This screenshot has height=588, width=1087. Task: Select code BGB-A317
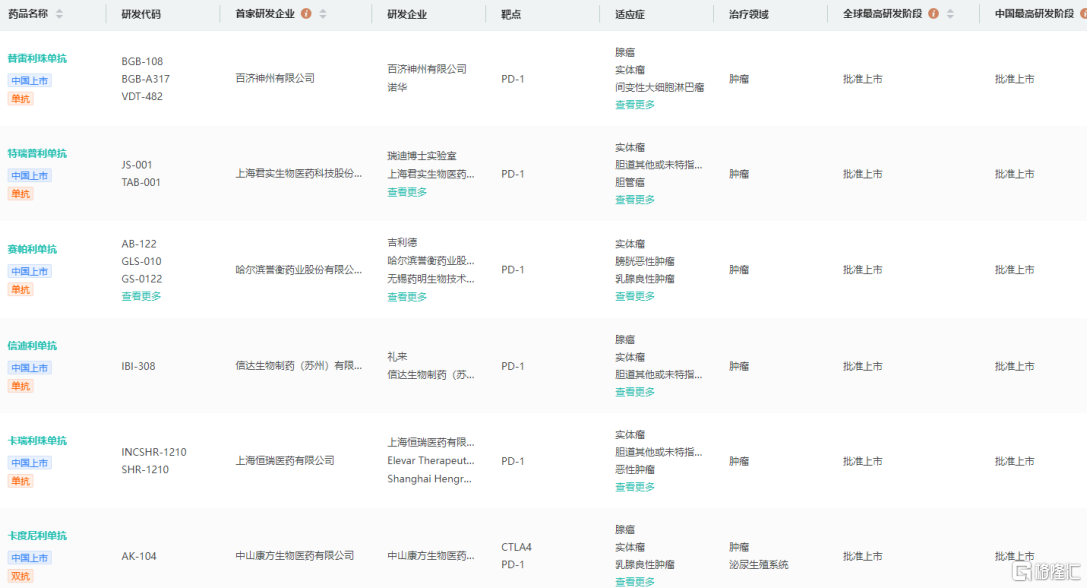(146, 79)
